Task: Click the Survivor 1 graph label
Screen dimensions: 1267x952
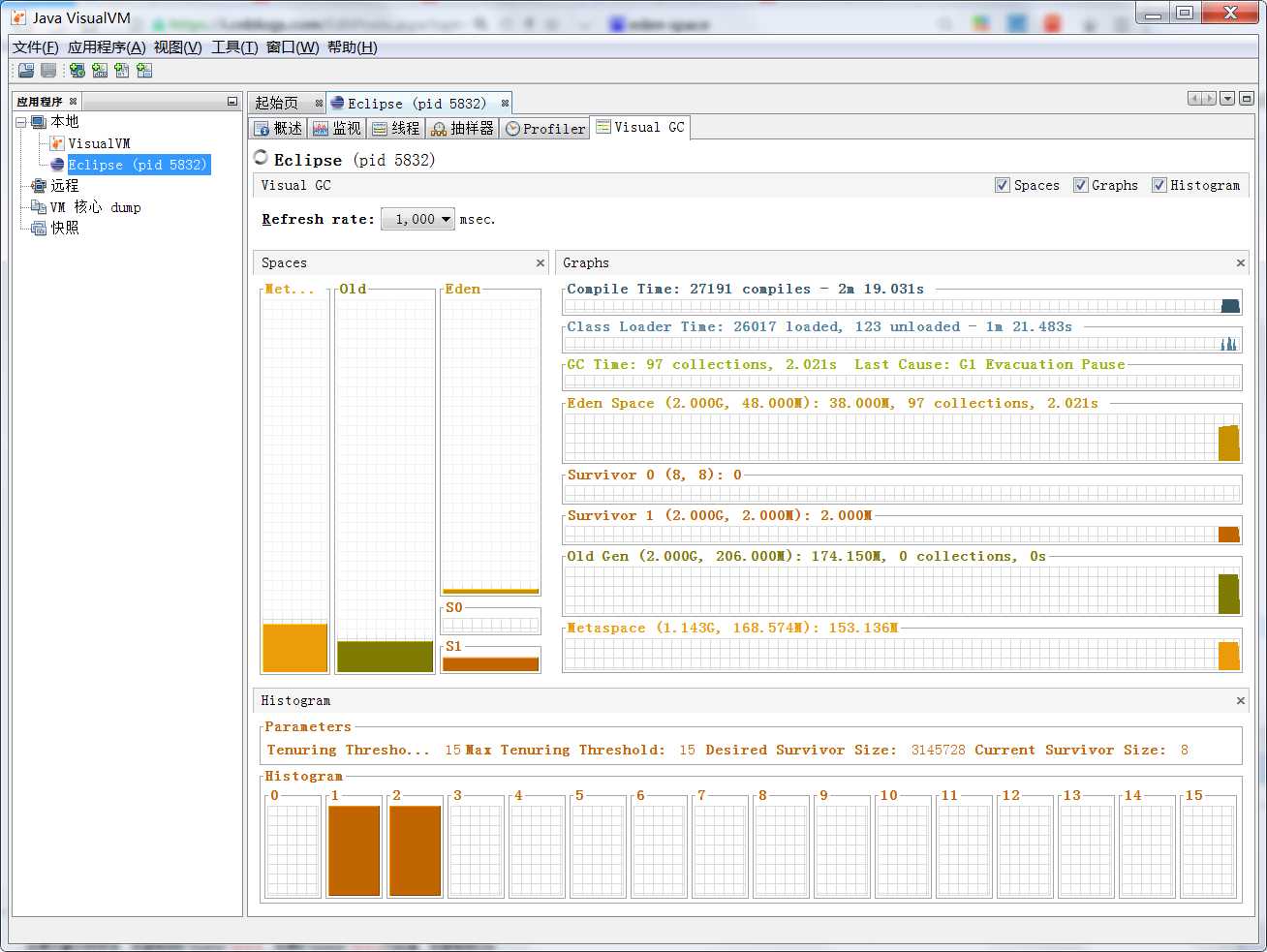Action: 720,515
